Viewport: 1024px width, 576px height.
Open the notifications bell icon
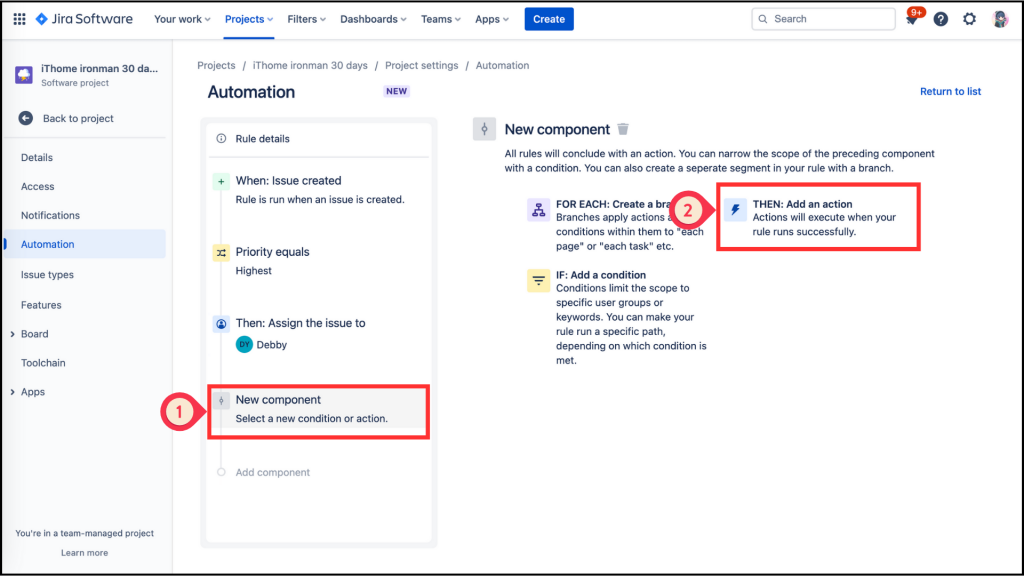tap(912, 19)
